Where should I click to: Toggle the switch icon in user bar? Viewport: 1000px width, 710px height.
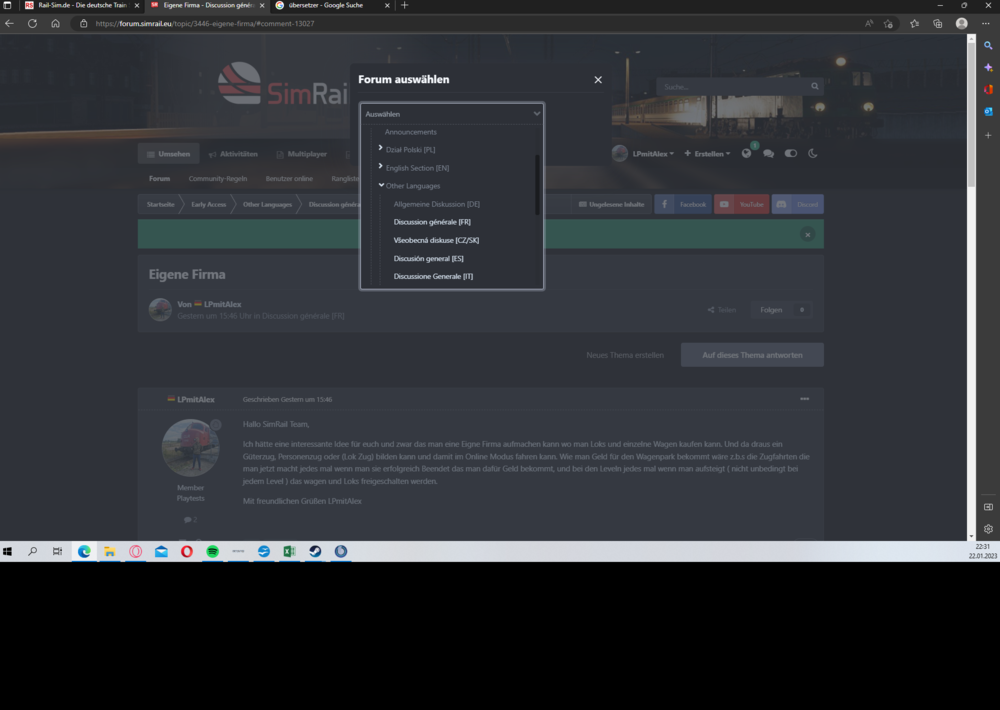coord(791,154)
